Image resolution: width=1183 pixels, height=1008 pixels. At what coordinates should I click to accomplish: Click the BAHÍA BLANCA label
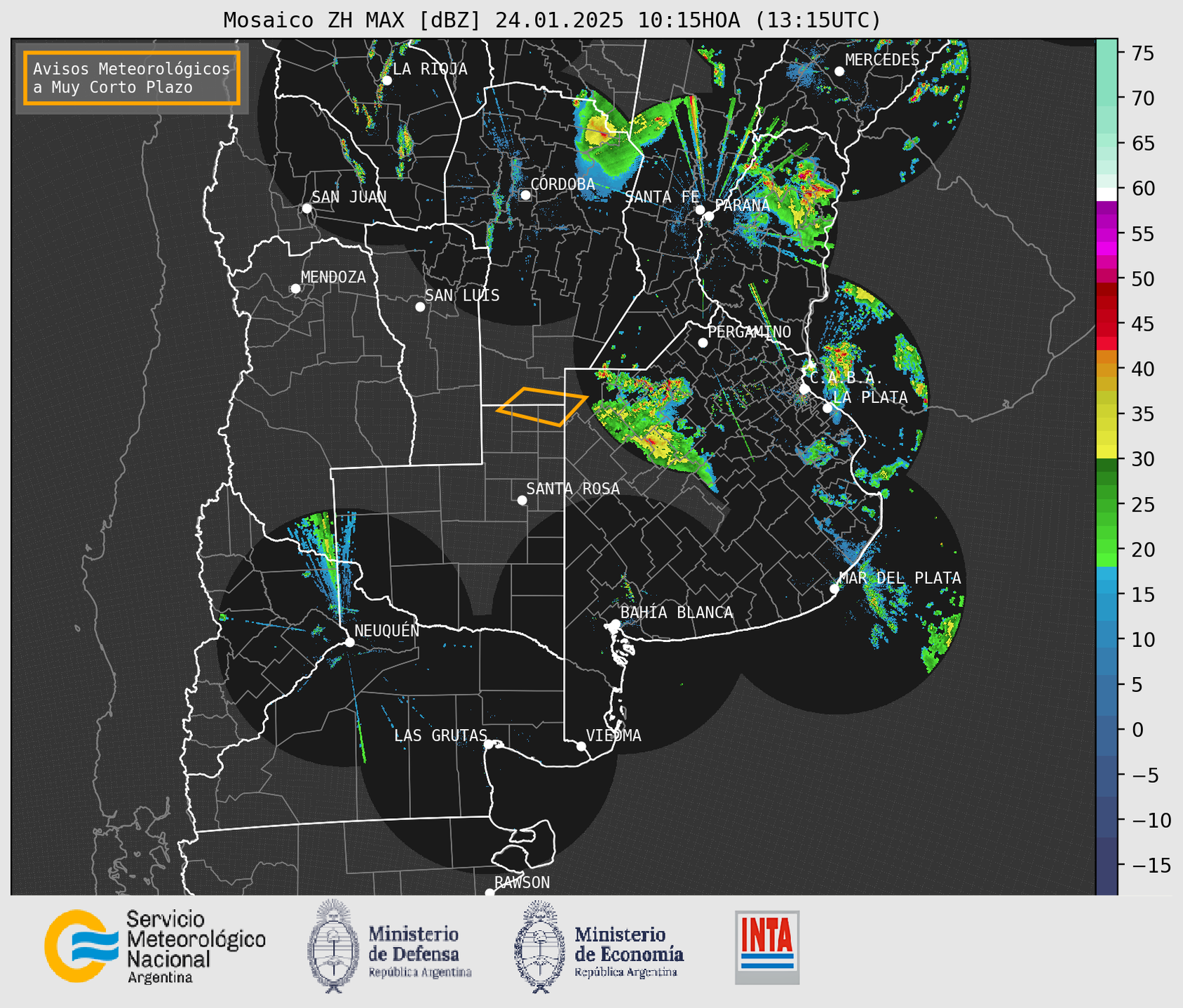coord(677,613)
